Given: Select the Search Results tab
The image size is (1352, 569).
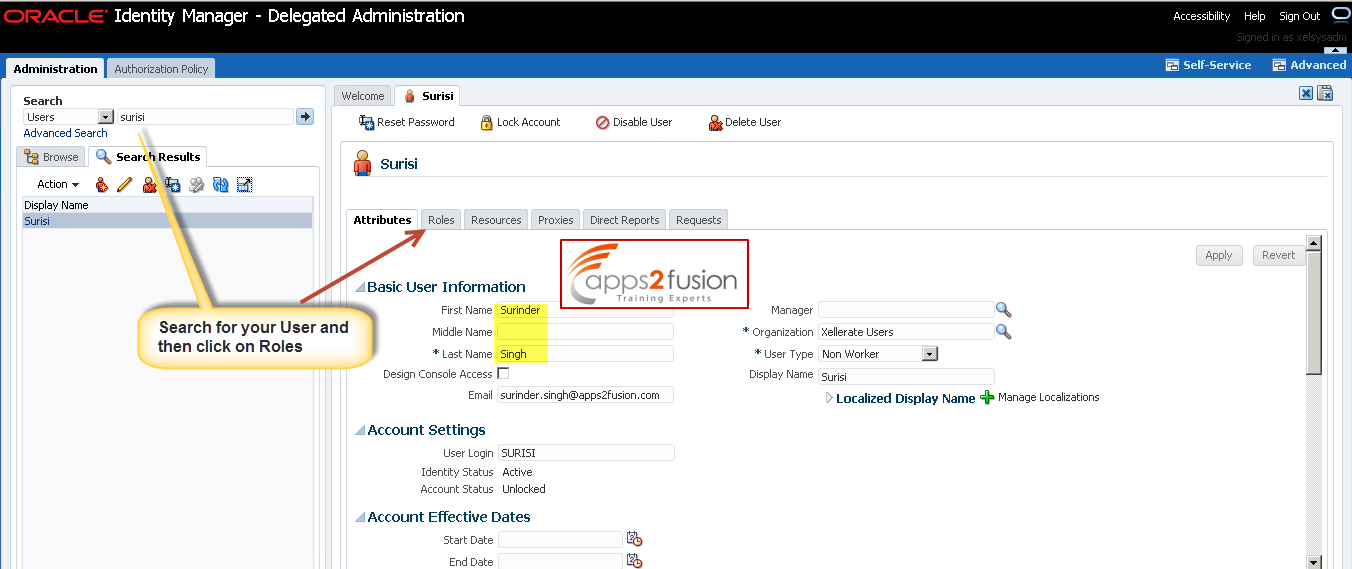Looking at the screenshot, I should (148, 157).
